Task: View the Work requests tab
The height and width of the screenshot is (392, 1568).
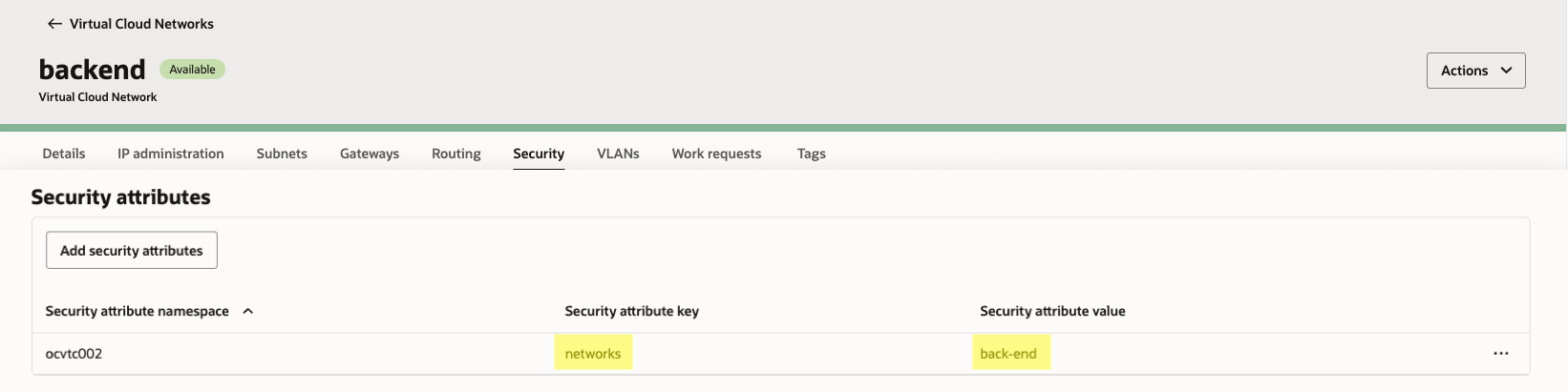Action: 716,154
